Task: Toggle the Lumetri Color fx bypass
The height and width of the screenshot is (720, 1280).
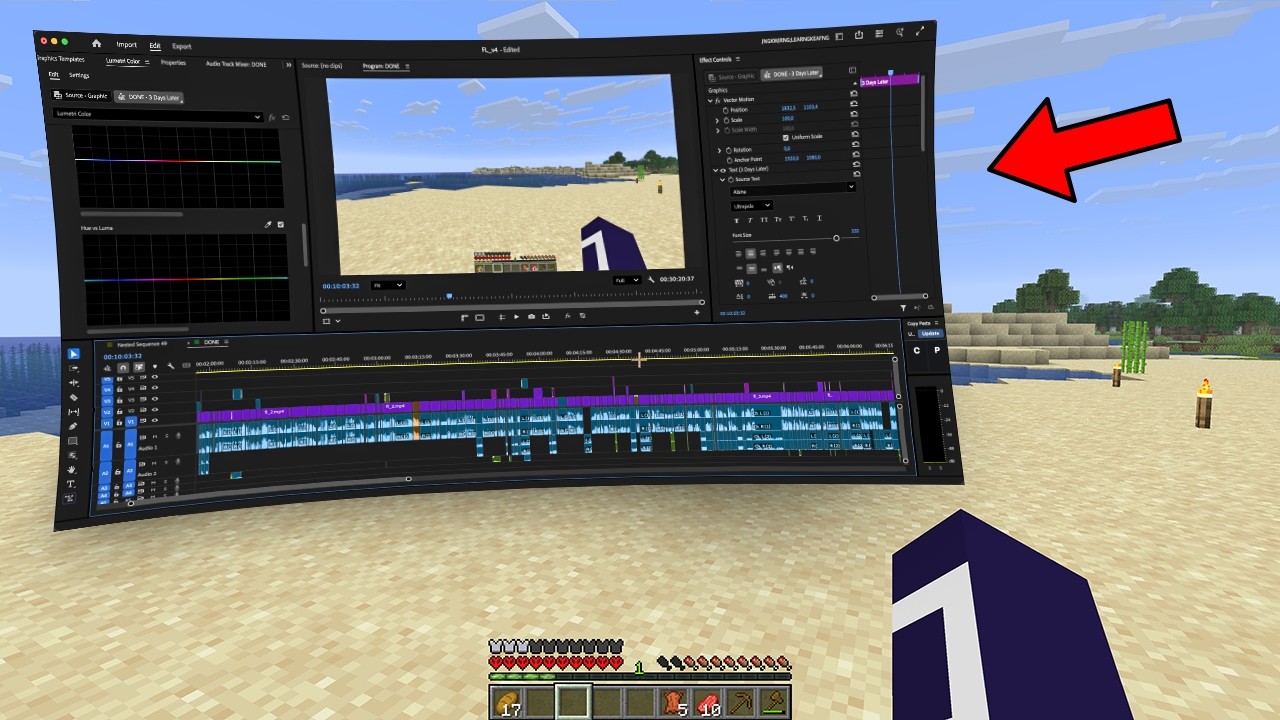Action: tap(271, 117)
